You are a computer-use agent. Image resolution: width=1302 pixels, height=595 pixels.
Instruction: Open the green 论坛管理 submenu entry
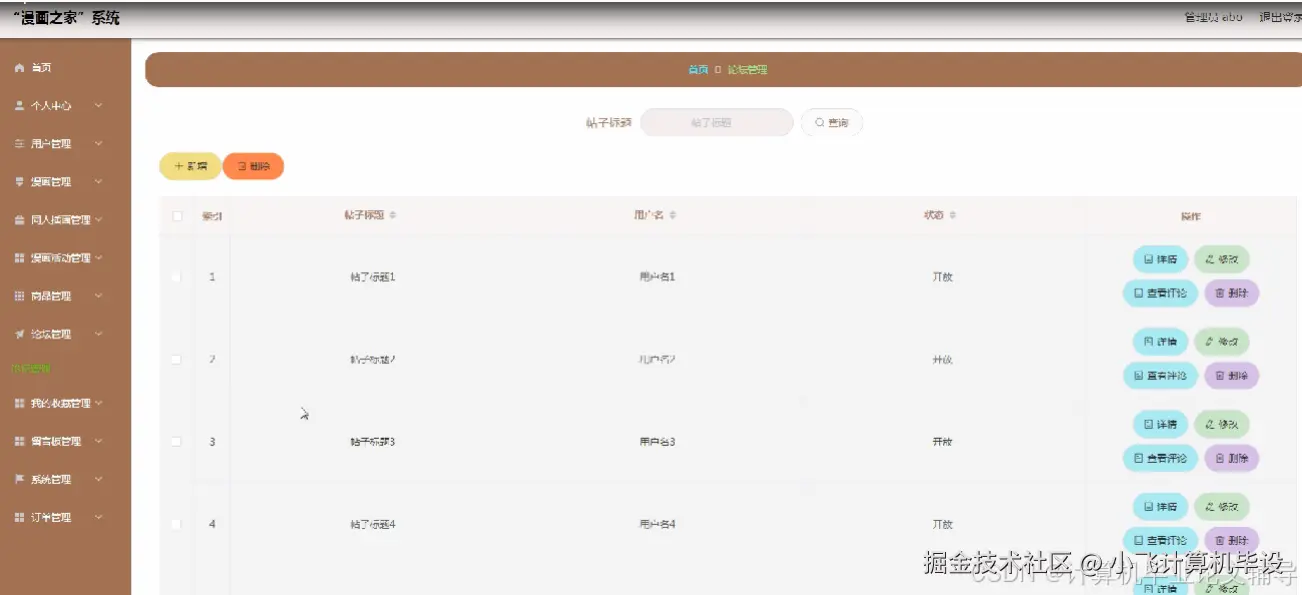coord(30,369)
